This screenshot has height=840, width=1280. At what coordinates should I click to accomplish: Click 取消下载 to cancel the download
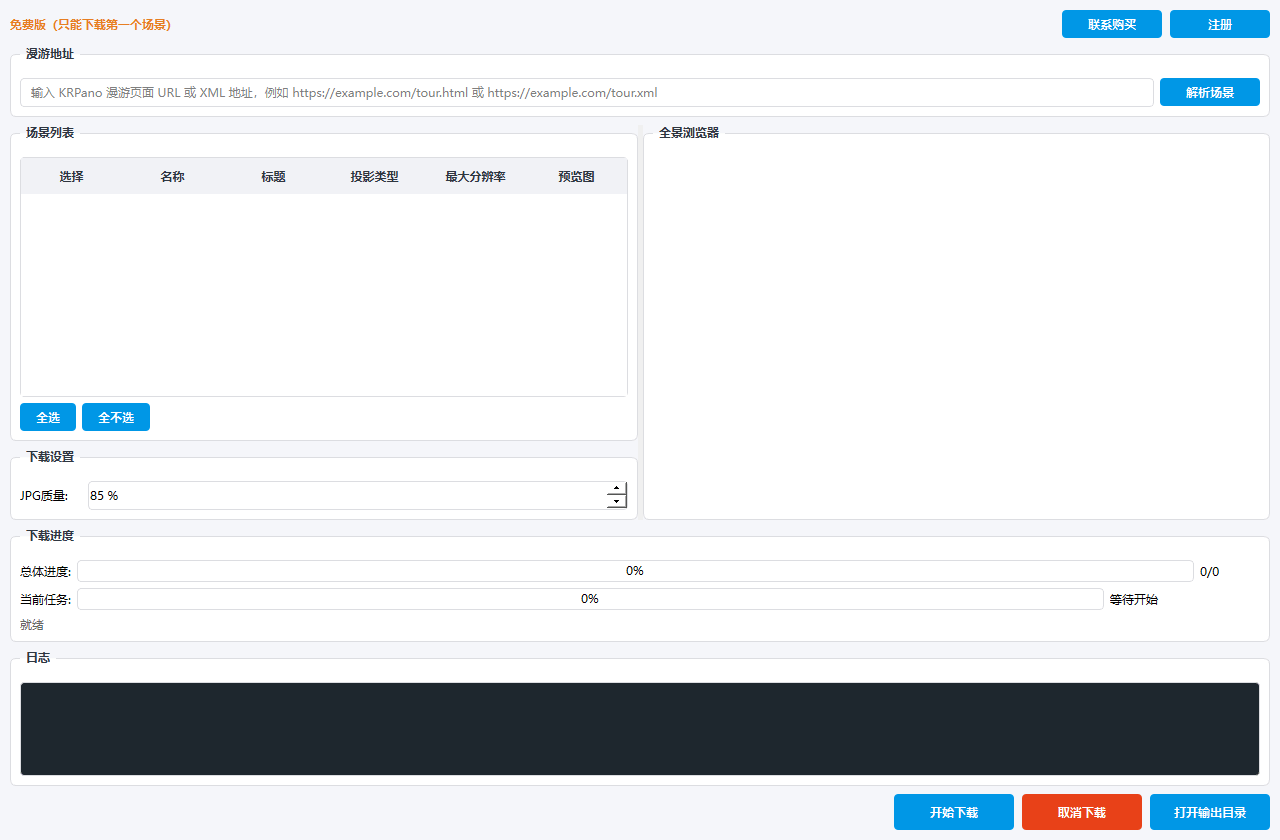[x=1082, y=812]
